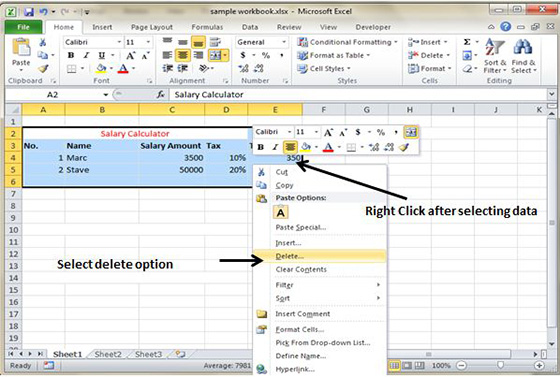Toggle Wrap Text in the ribbon
The width and height of the screenshot is (560, 377).
(x=215, y=42)
